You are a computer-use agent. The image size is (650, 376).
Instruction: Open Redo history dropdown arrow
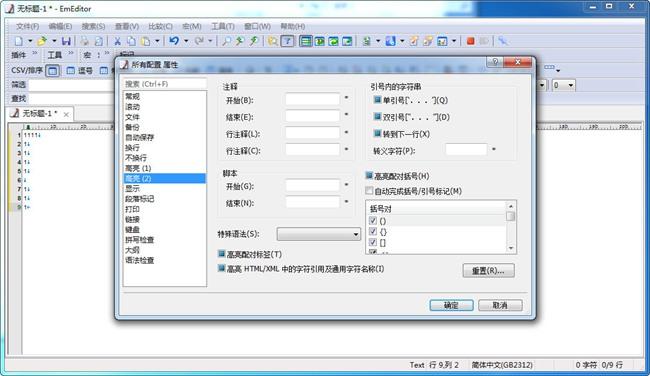210,41
